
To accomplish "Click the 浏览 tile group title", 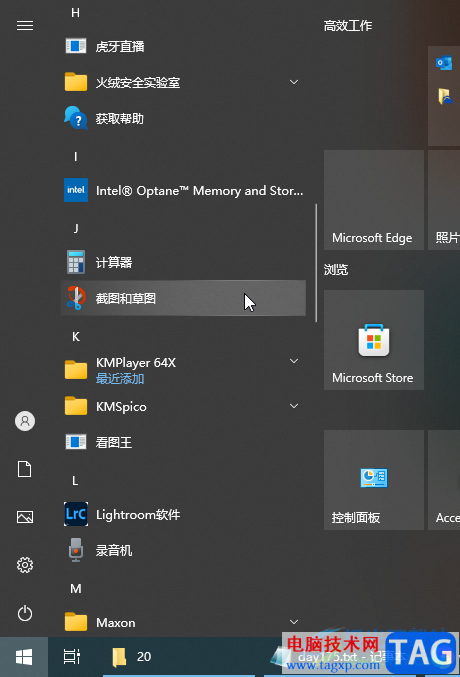I will tap(336, 270).
